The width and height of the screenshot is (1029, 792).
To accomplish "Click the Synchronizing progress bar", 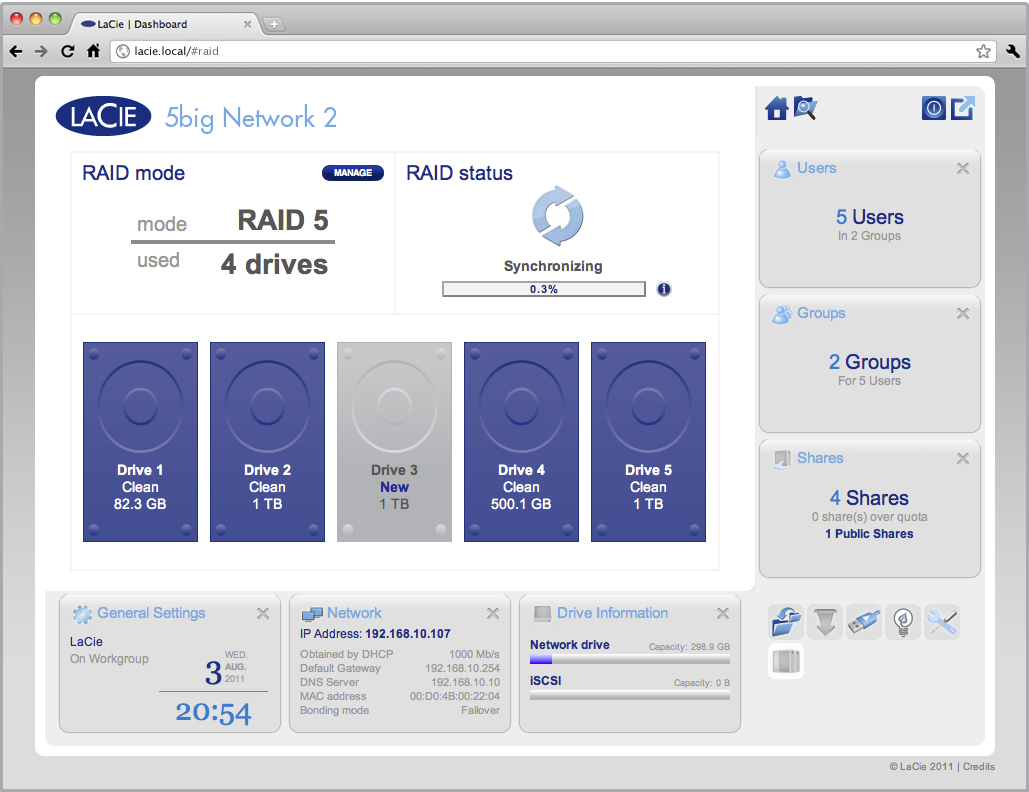I will [x=544, y=289].
